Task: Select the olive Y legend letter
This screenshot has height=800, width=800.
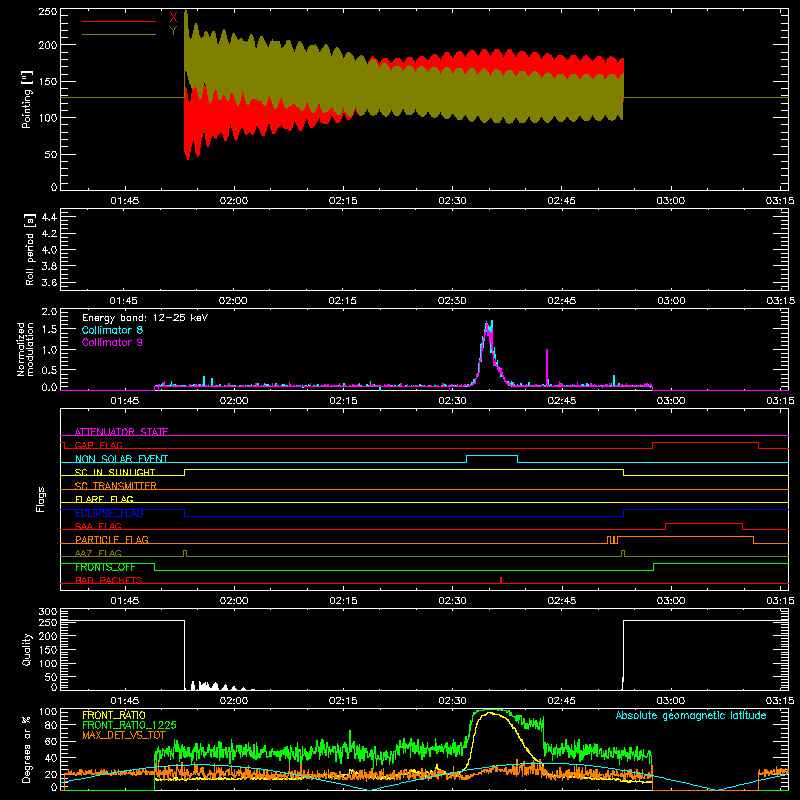Action: [x=173, y=31]
